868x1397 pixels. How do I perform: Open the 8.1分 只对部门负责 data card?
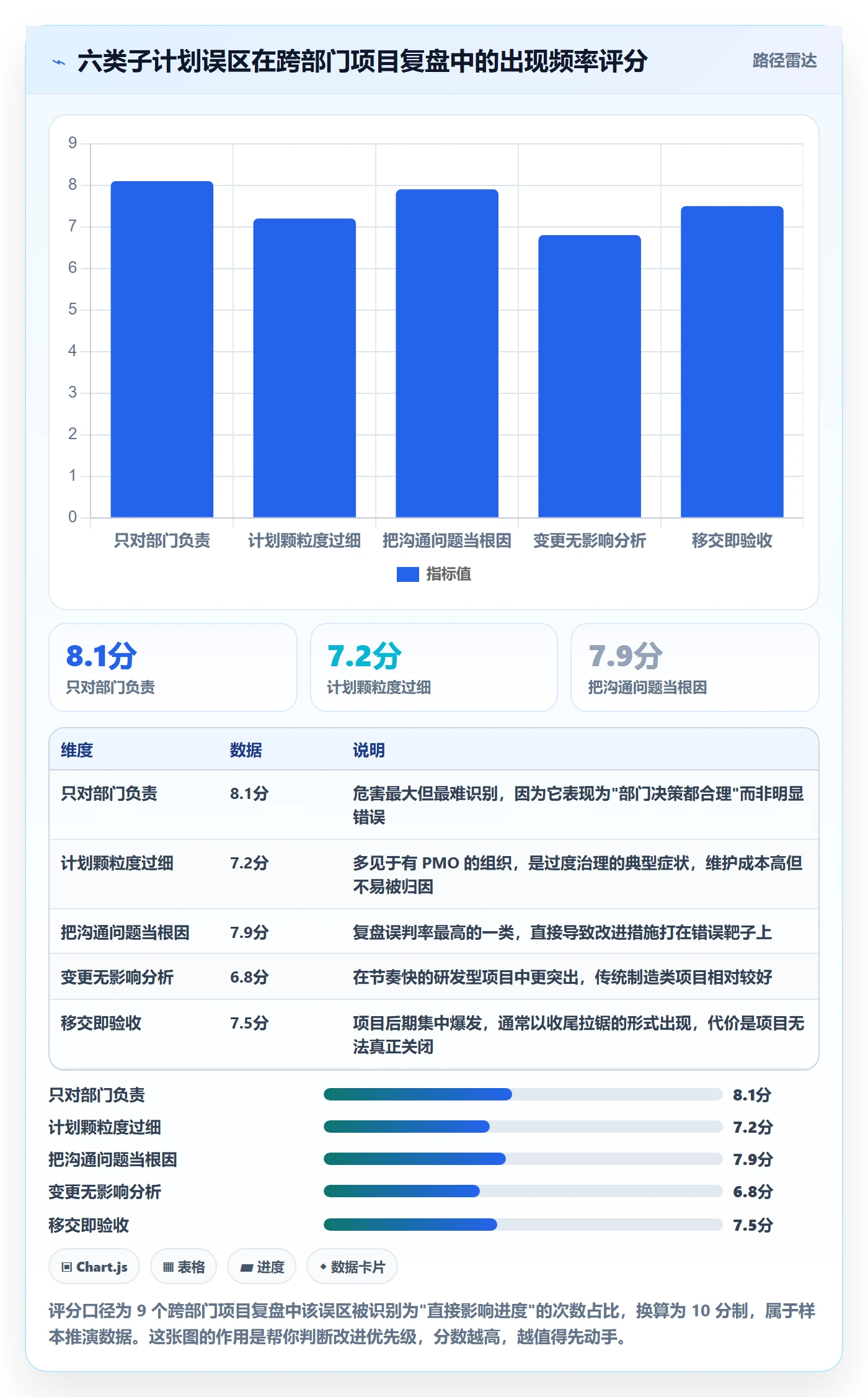(173, 667)
